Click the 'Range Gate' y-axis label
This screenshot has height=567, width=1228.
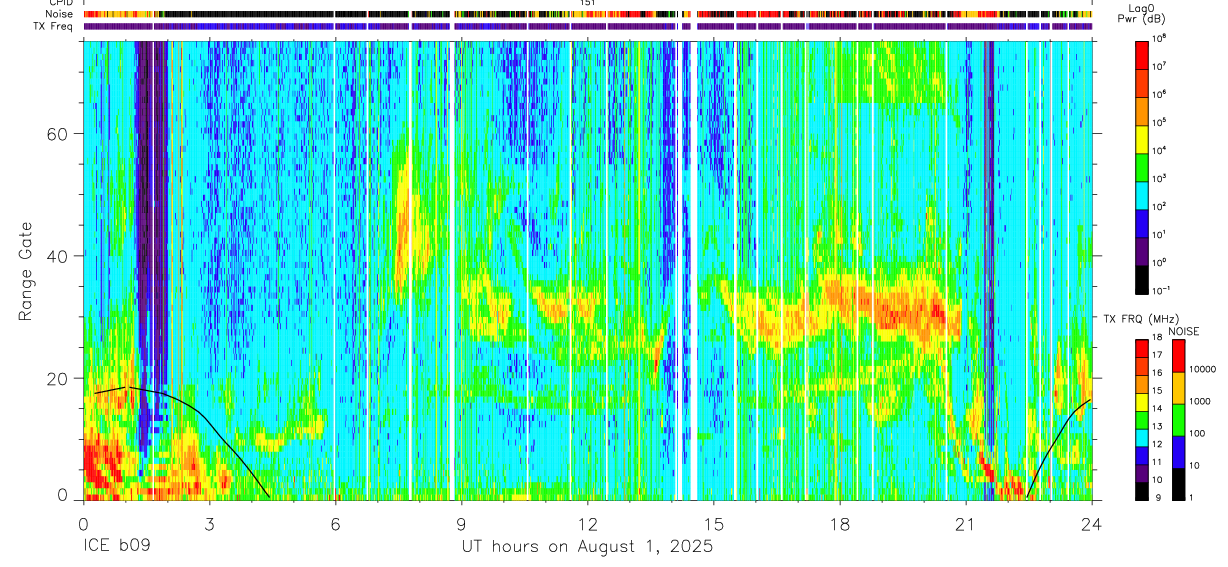point(25,270)
